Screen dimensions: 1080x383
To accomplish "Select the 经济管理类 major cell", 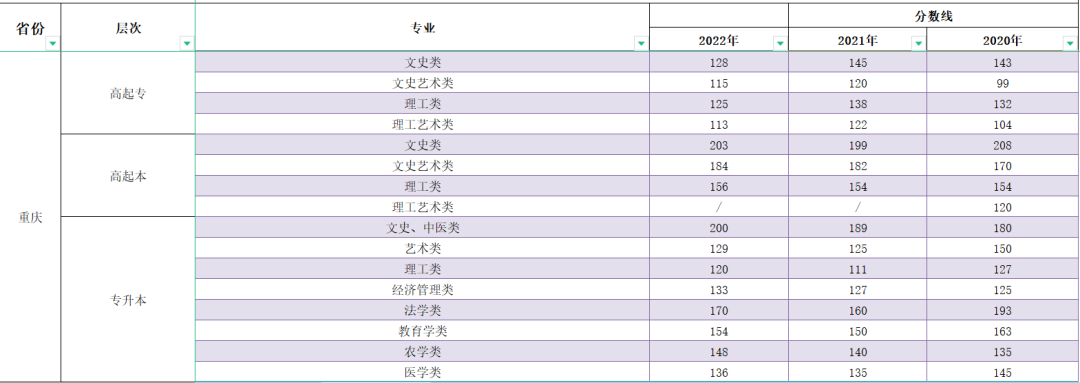I will point(423,290).
